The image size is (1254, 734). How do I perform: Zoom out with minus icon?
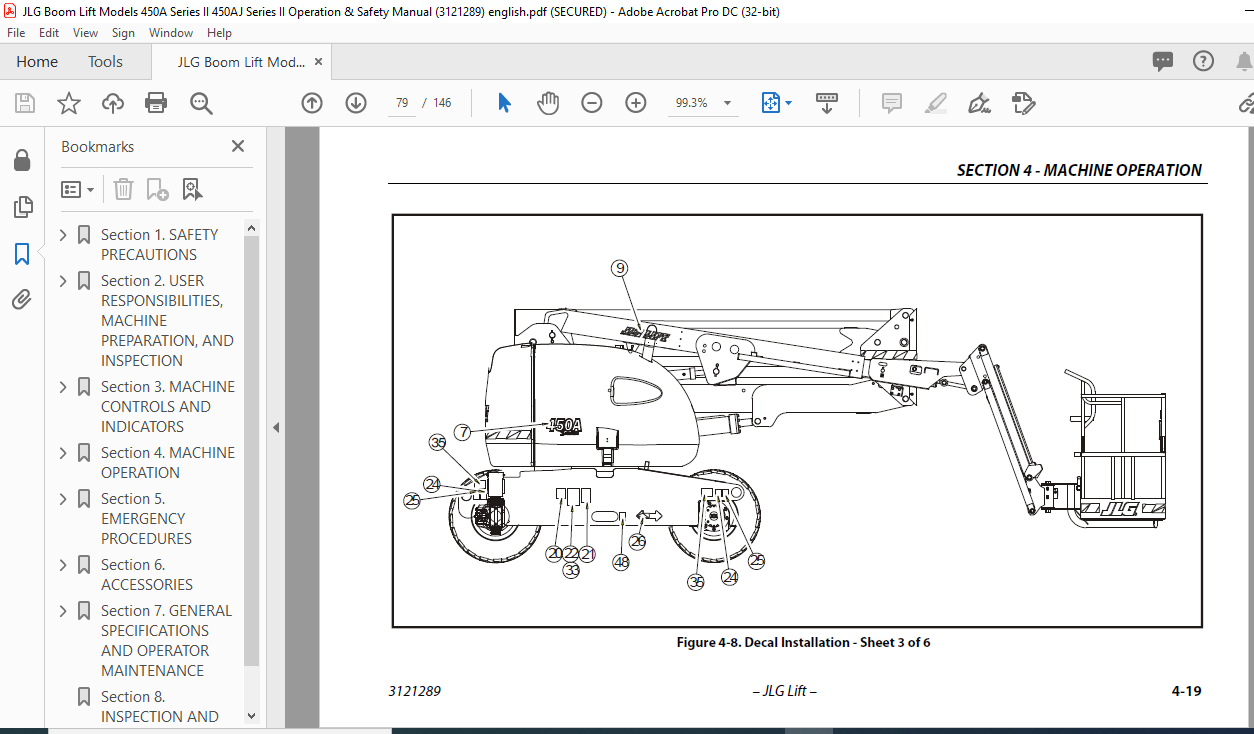coord(592,103)
